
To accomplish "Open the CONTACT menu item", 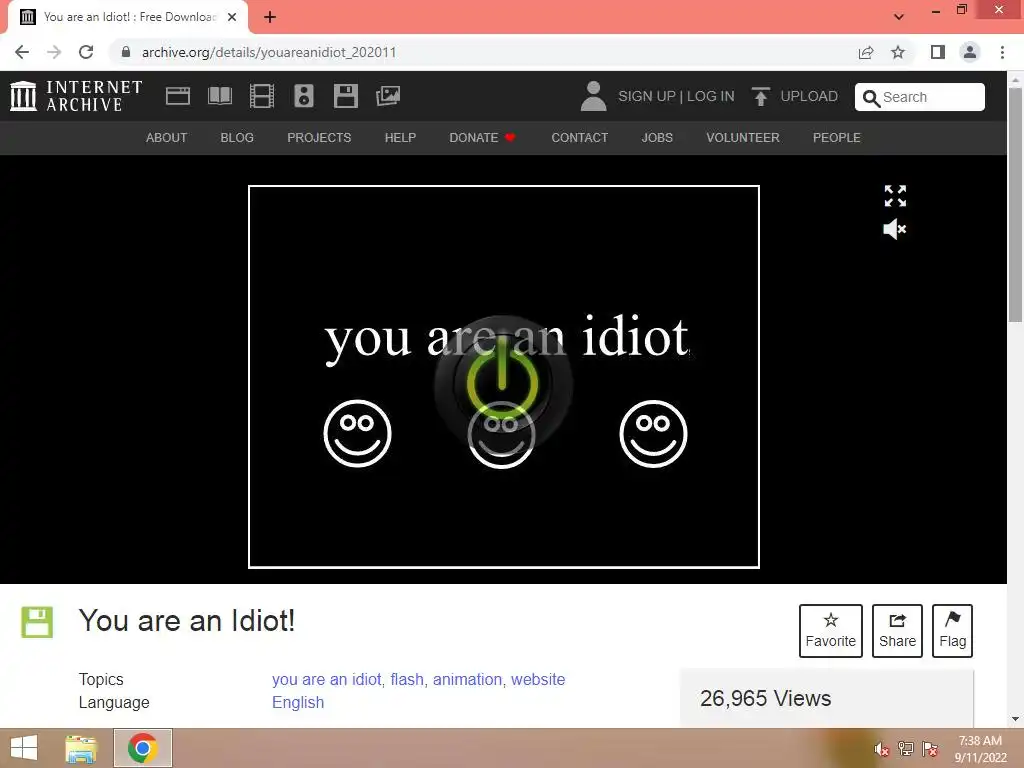I will [579, 138].
